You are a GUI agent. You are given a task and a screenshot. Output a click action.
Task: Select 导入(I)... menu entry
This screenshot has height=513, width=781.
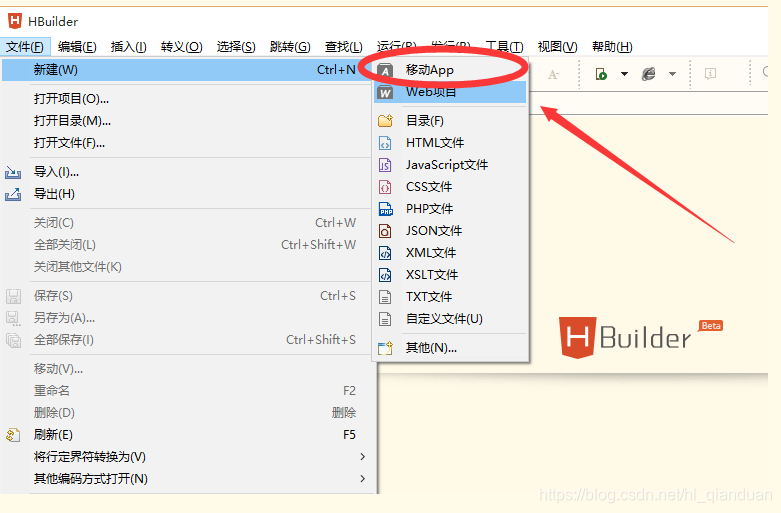coord(188,172)
